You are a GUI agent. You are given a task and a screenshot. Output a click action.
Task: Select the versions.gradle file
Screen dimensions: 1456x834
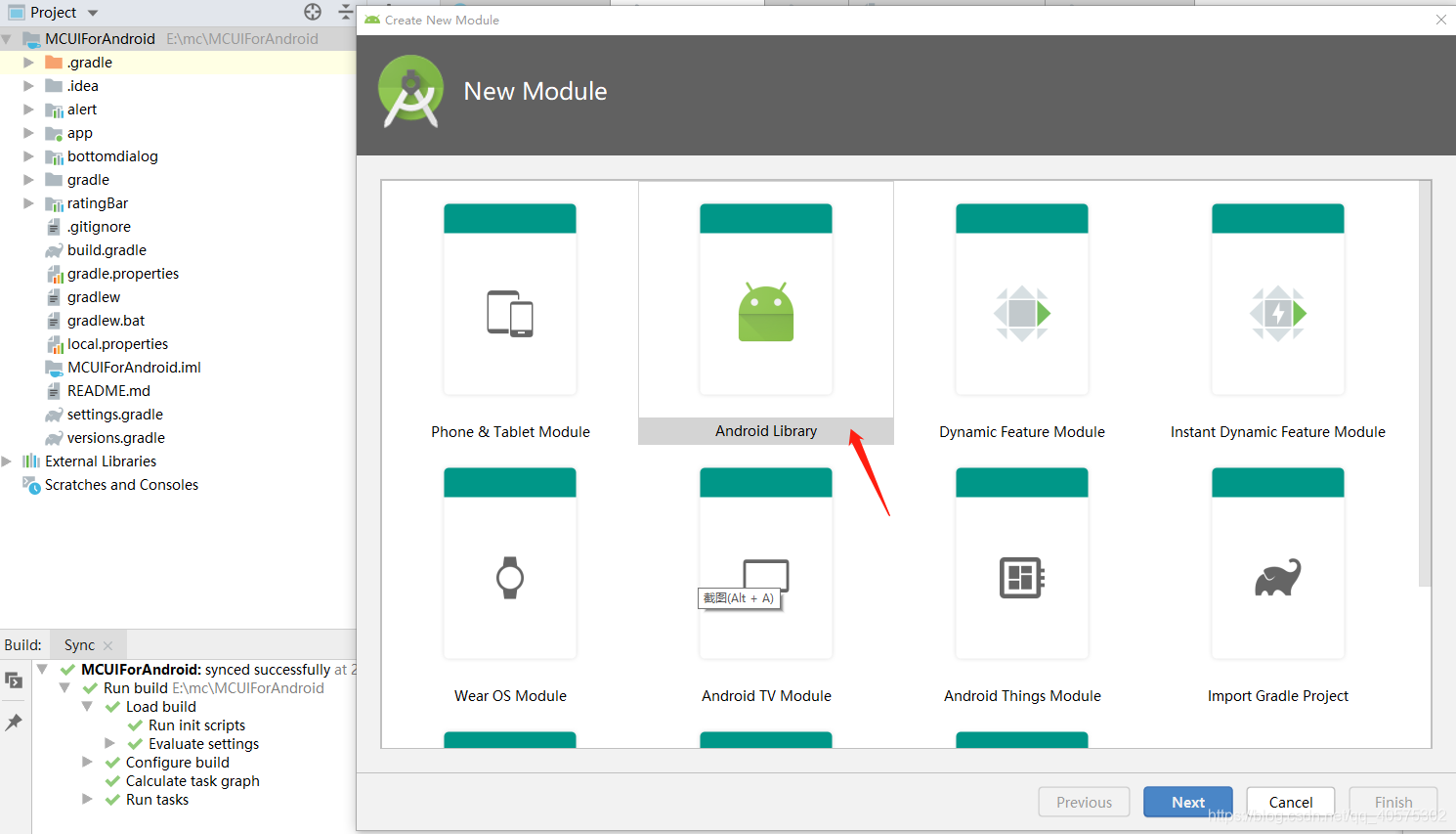(x=116, y=438)
